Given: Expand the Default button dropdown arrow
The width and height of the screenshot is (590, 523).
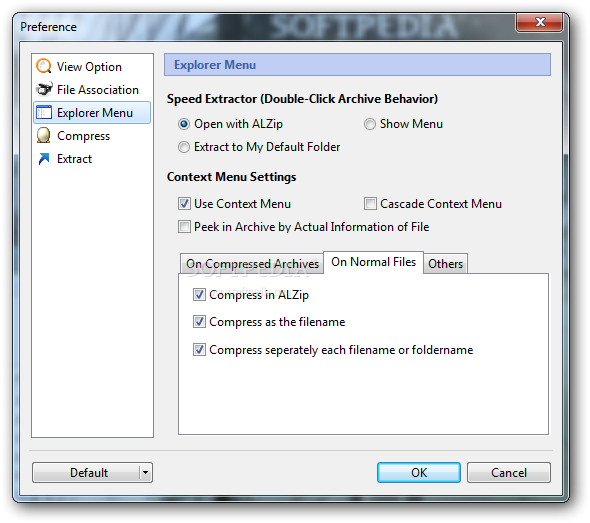Looking at the screenshot, I should pyautogui.click(x=146, y=473).
